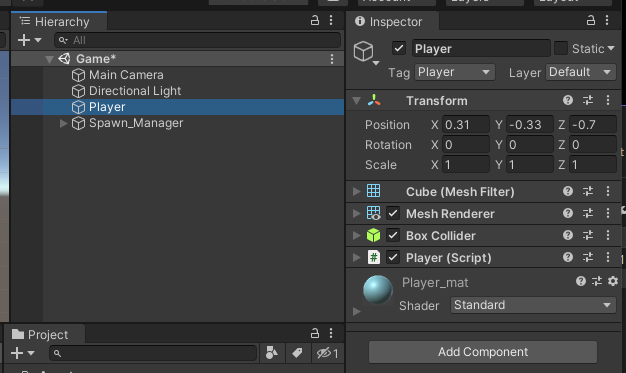Open Hierarchy create dropdown arrow
The width and height of the screenshot is (626, 373).
click(x=38, y=40)
